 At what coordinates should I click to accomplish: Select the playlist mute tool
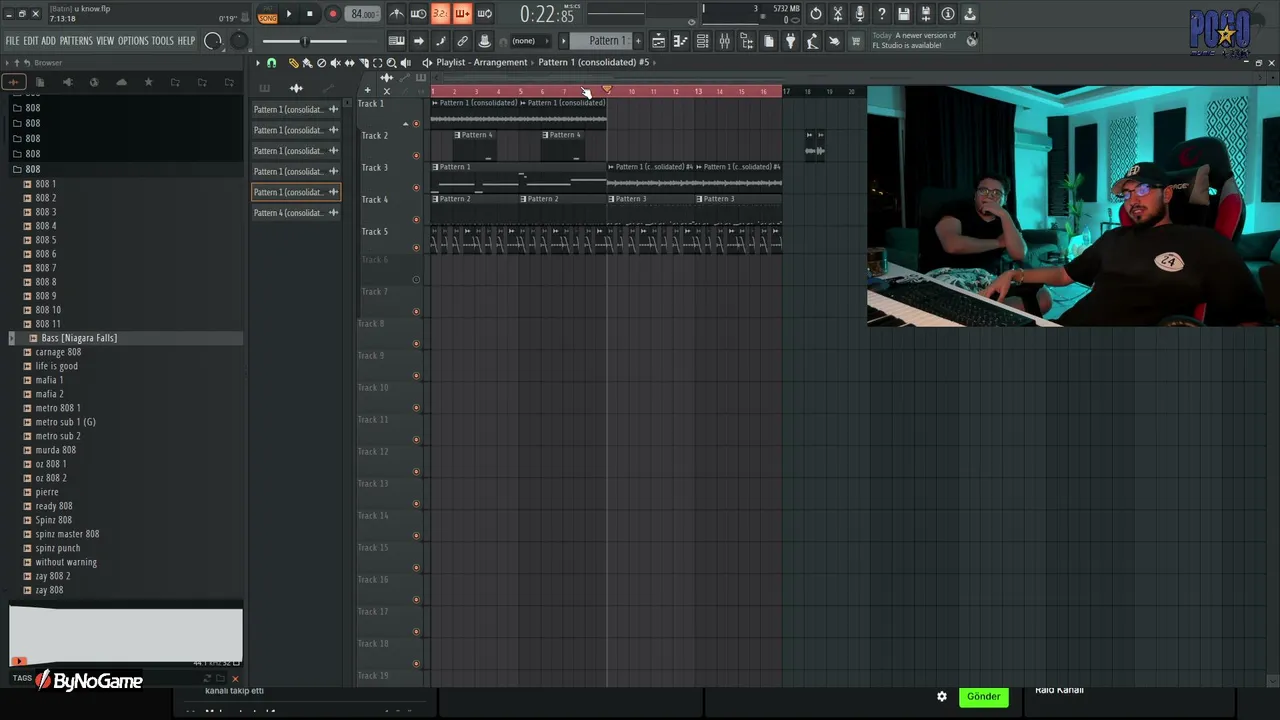335,63
